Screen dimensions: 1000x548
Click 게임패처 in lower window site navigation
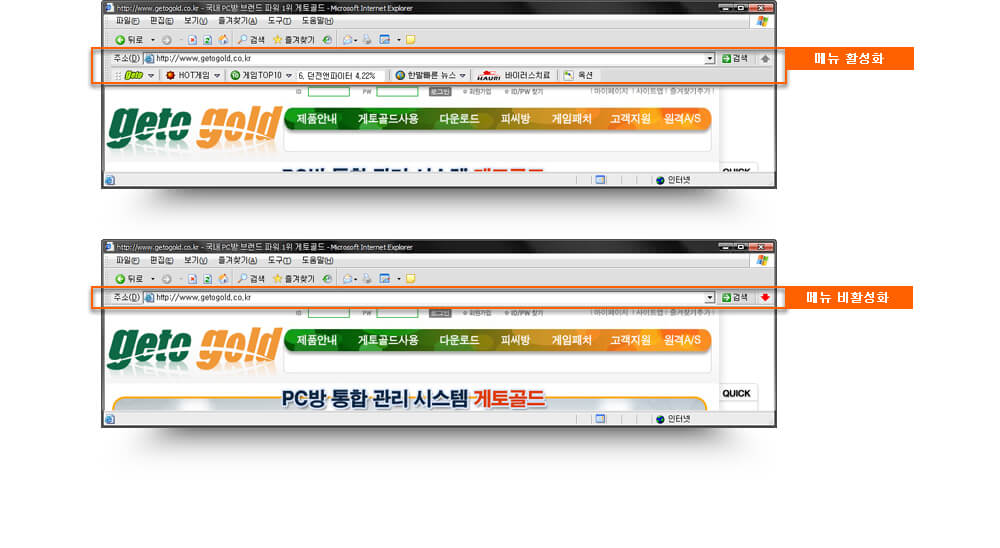(571, 340)
